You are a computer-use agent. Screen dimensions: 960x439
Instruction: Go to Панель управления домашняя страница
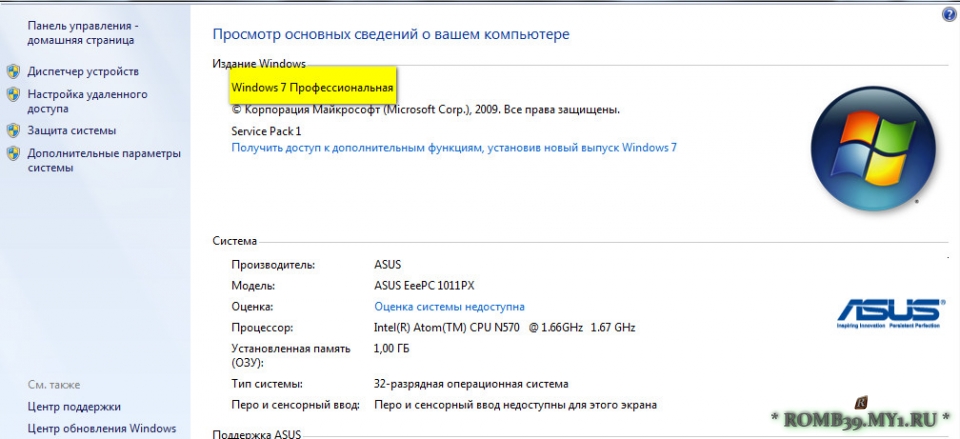pyautogui.click(x=83, y=33)
